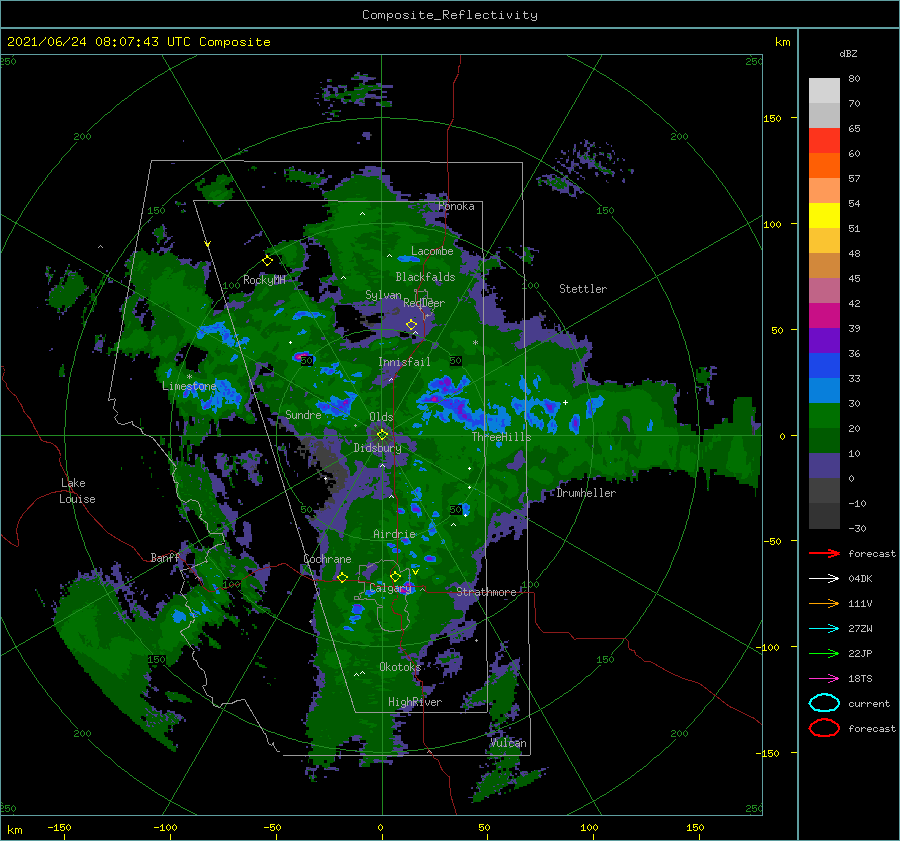The width and height of the screenshot is (900, 841).
Task: Click the Cochrane town label
Action: pyautogui.click(x=327, y=559)
